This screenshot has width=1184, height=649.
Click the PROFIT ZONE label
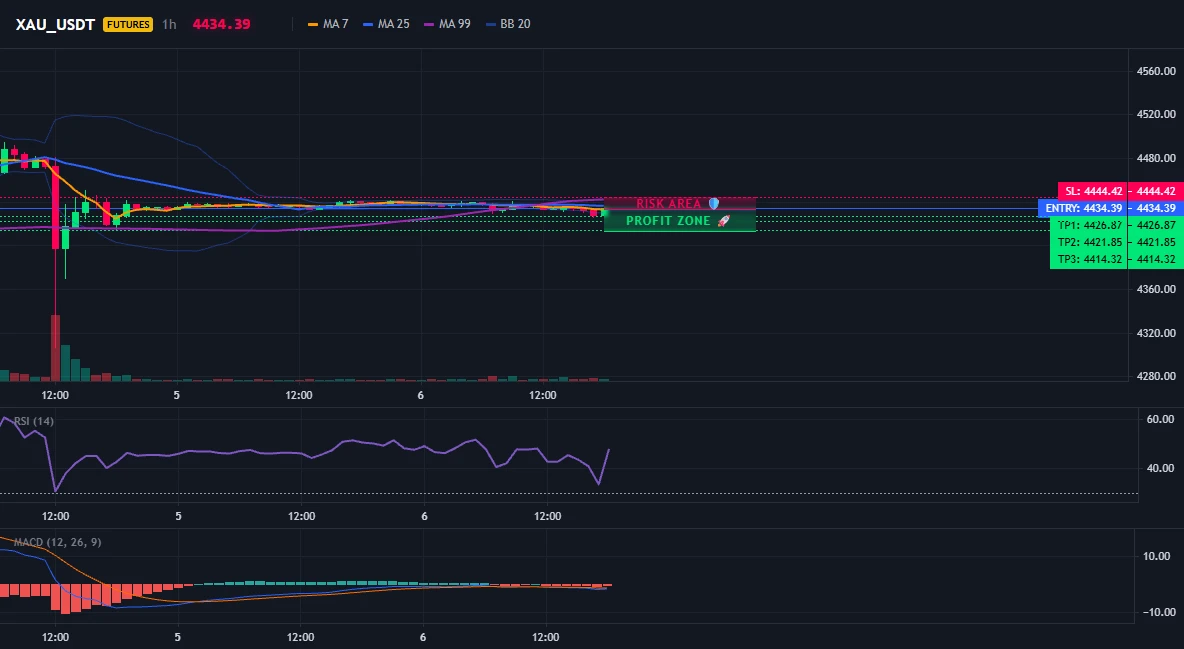point(668,221)
